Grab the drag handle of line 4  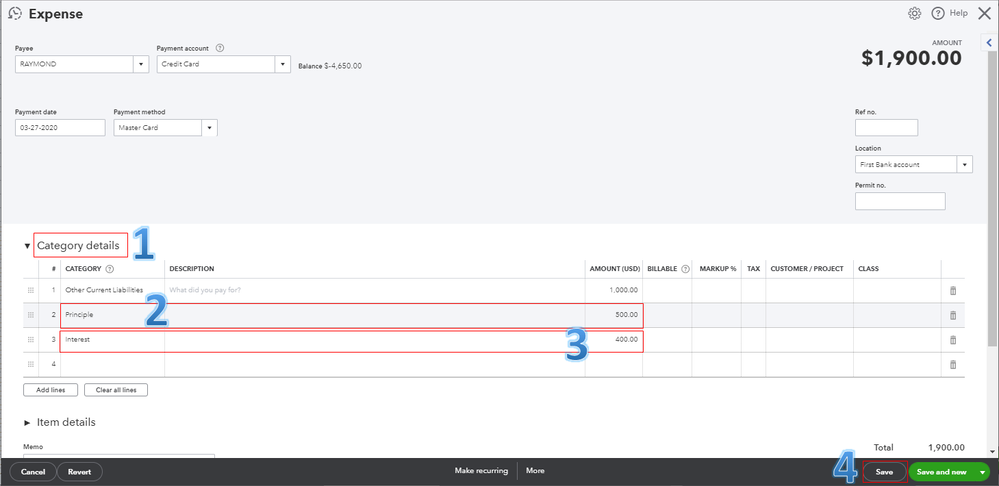(x=31, y=364)
